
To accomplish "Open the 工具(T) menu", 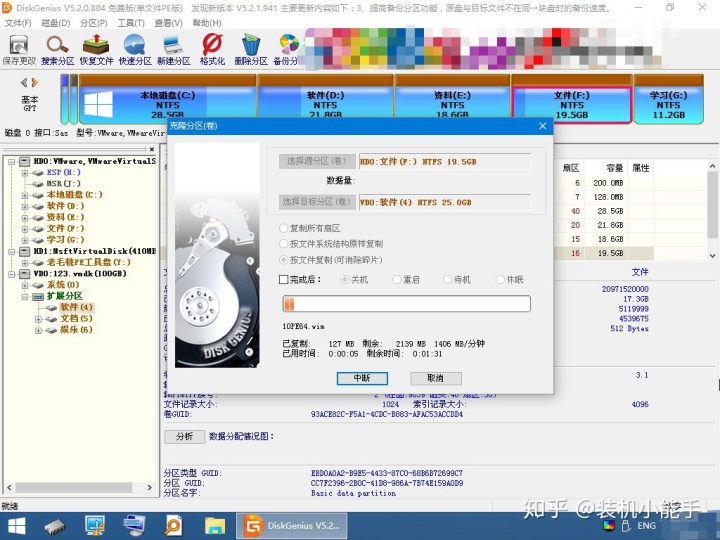I will [131, 23].
